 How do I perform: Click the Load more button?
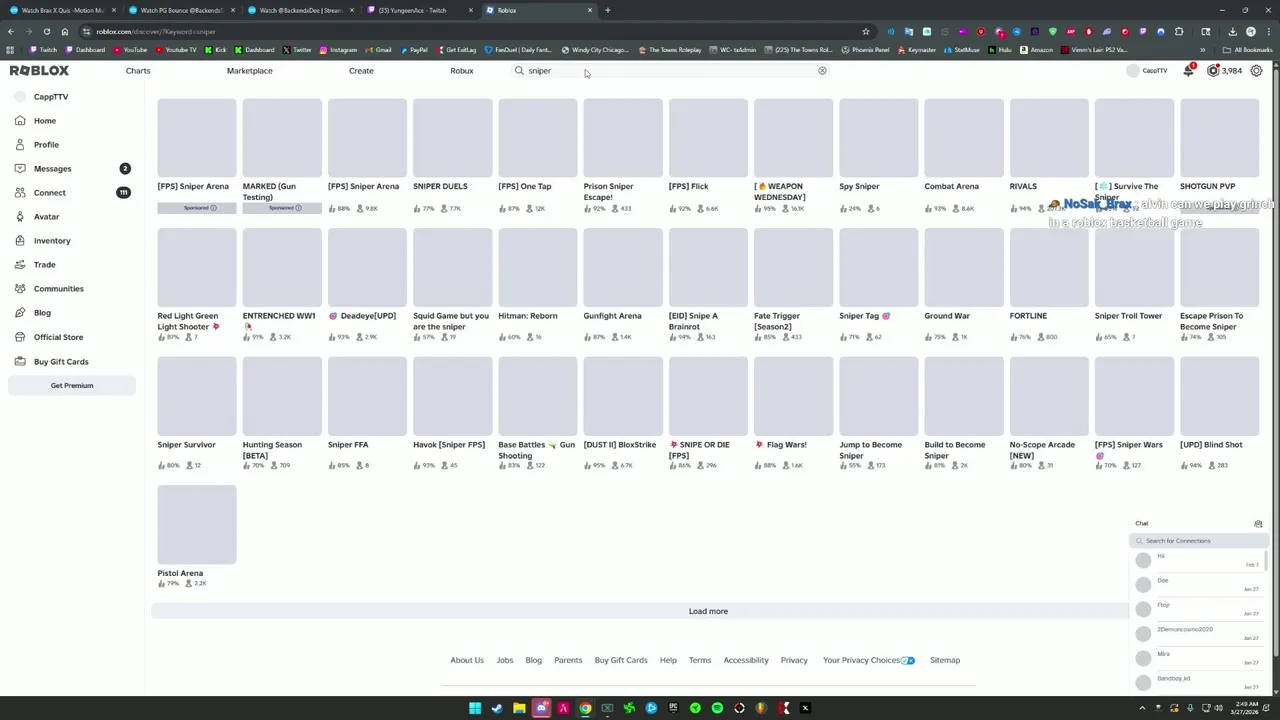click(708, 611)
